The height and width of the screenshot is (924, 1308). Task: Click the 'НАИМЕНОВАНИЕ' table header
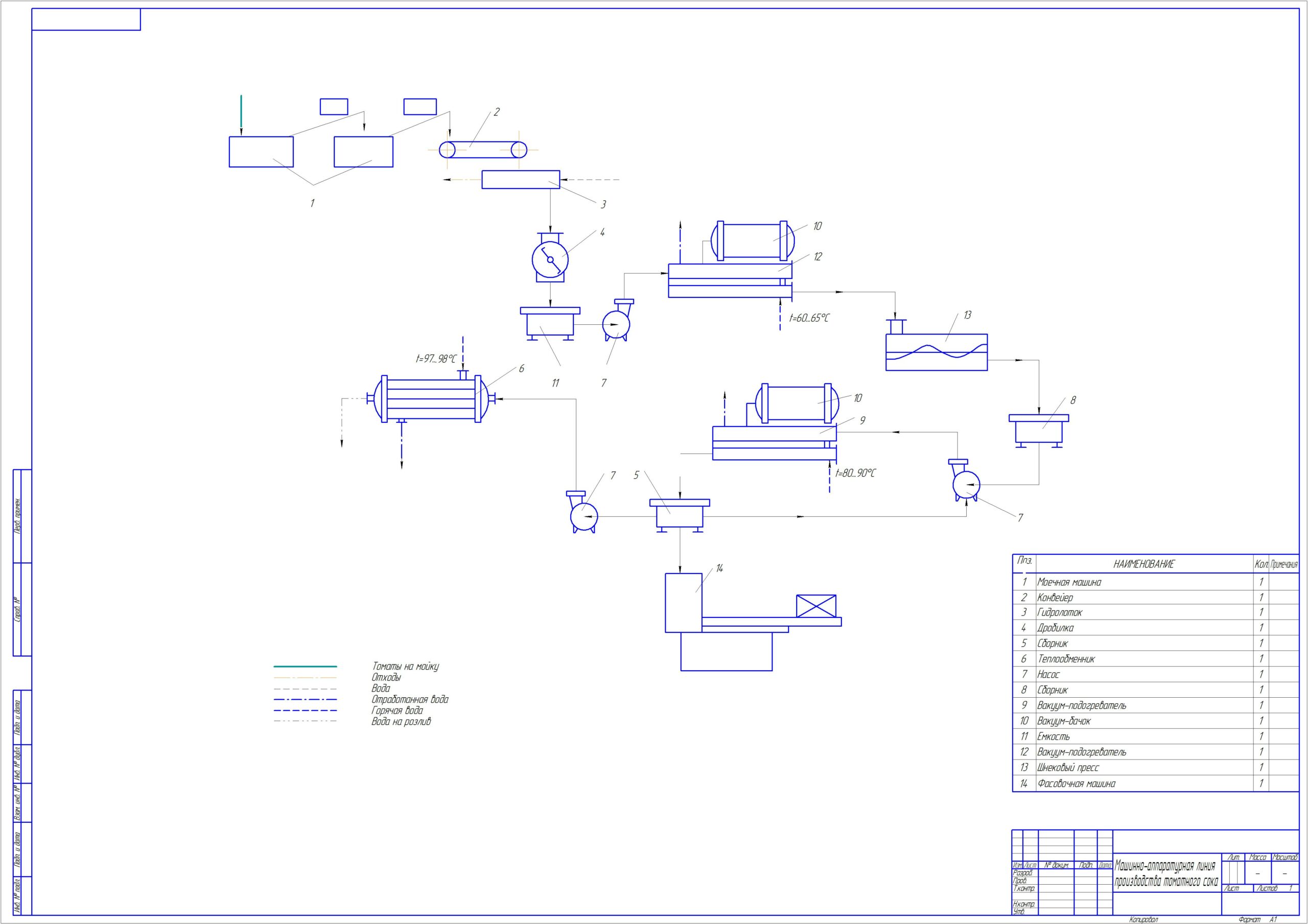(1144, 564)
